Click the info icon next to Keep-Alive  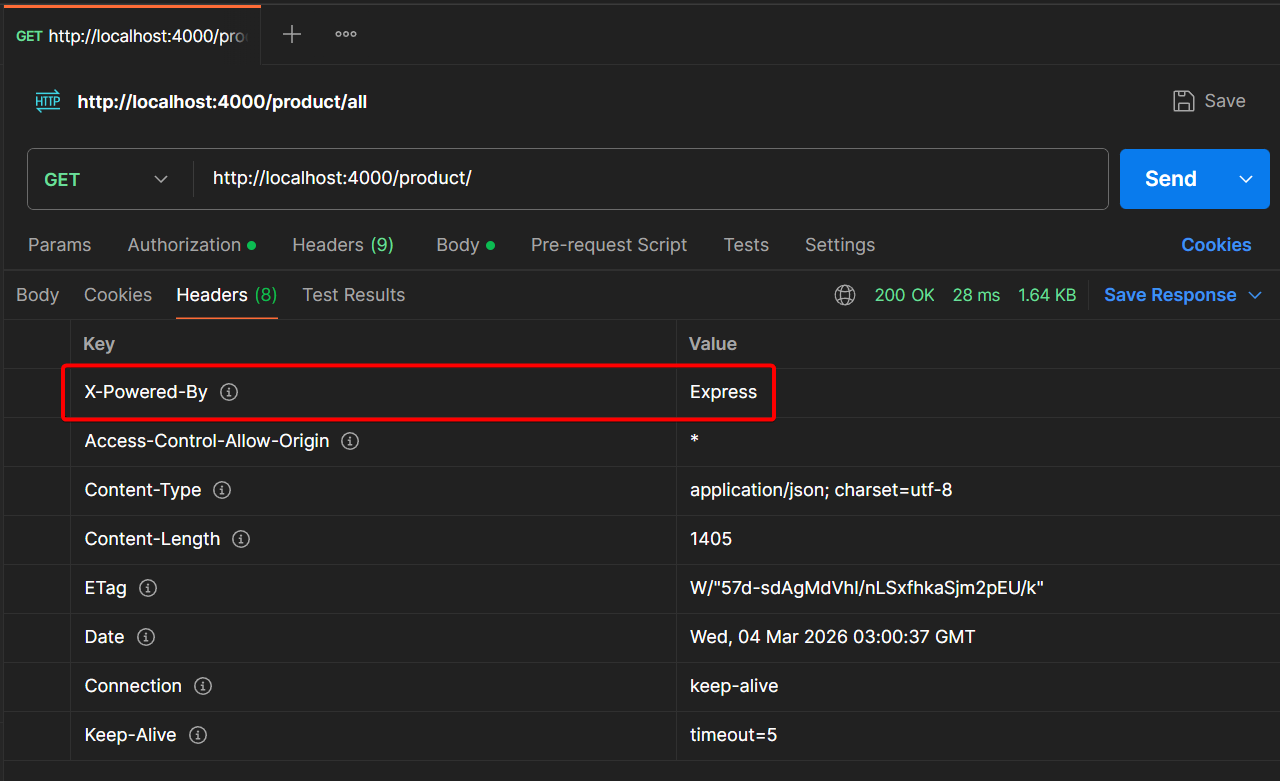click(x=198, y=735)
